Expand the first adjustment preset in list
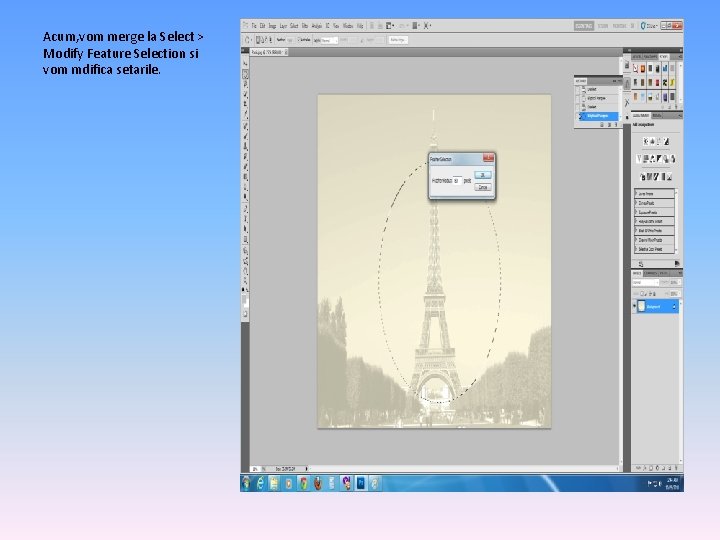 [636, 193]
